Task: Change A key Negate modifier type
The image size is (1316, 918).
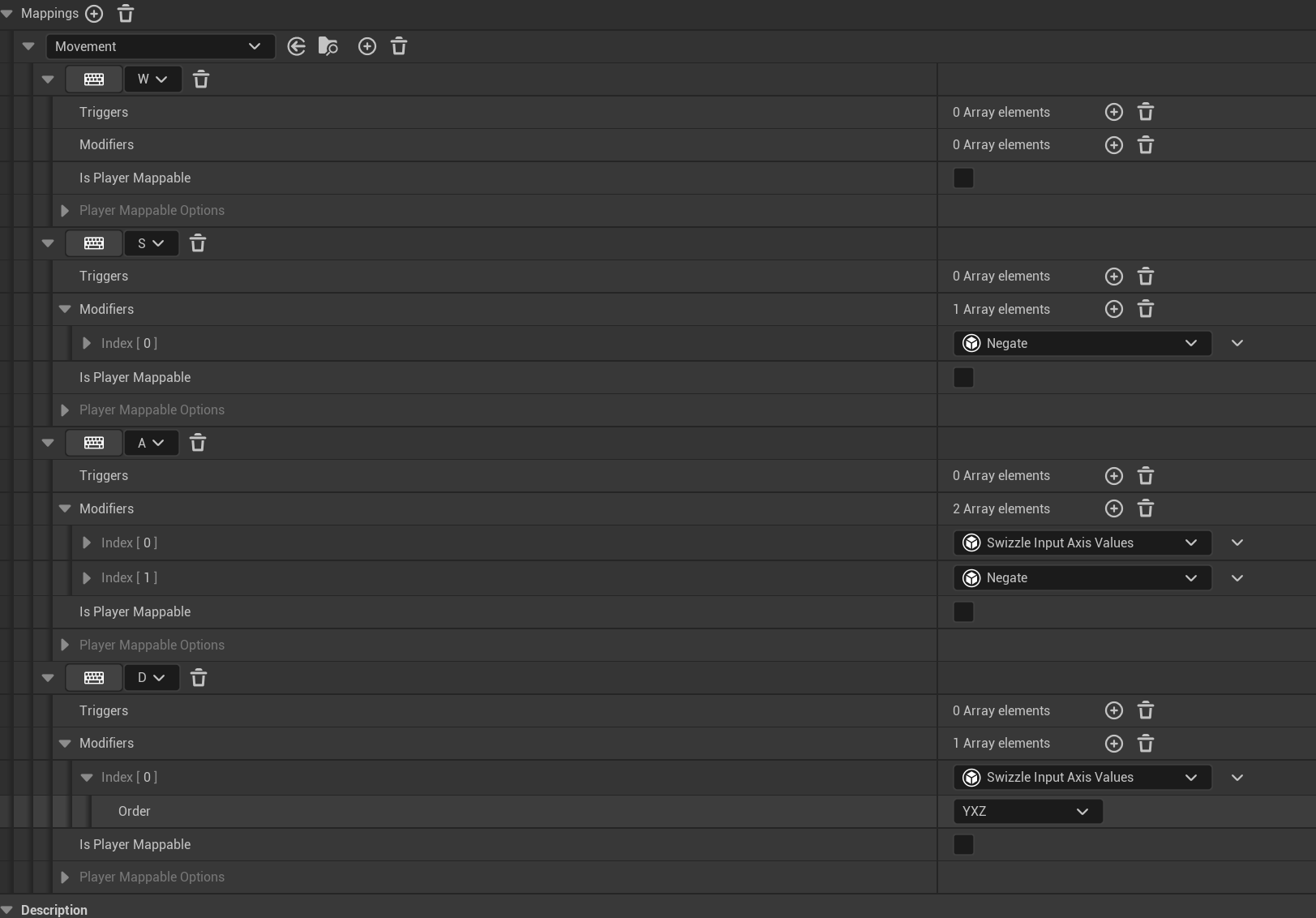Action: tap(1082, 577)
